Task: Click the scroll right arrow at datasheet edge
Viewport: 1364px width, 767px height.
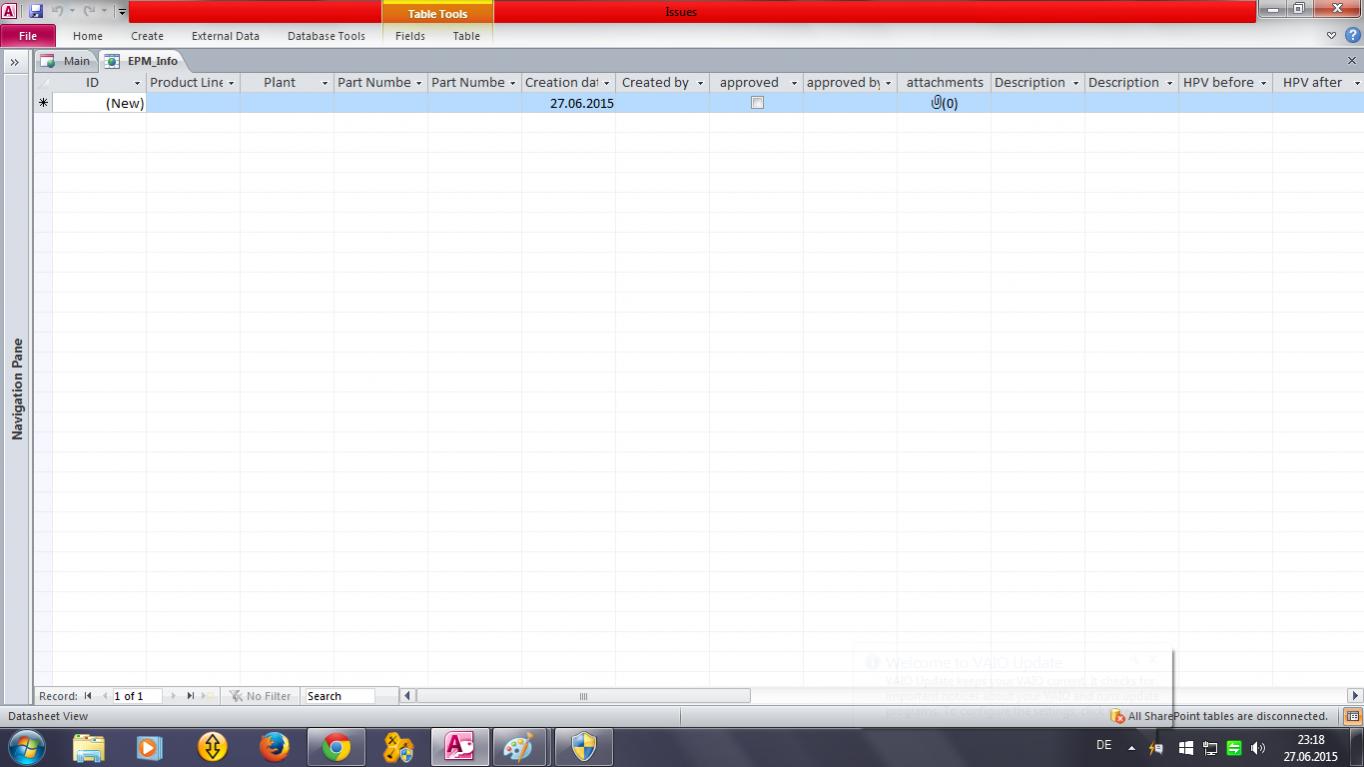Action: point(1355,696)
